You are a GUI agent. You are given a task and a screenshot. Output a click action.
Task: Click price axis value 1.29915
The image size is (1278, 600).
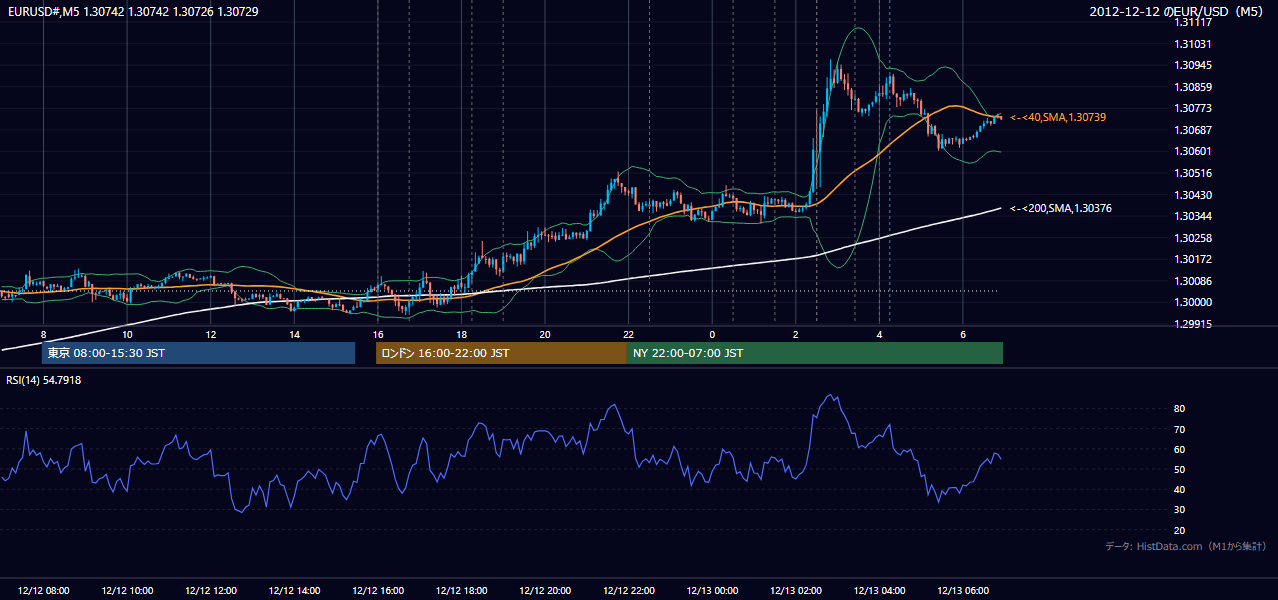coord(1193,324)
